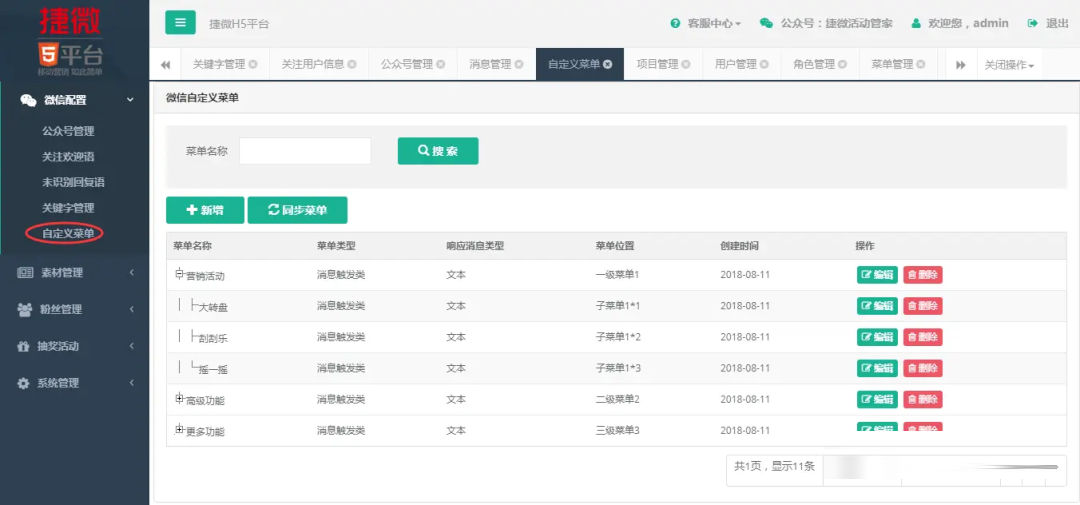Close the 关键字管理 tab with its x icon
Viewport: 1080px width, 505px height.
point(253,64)
